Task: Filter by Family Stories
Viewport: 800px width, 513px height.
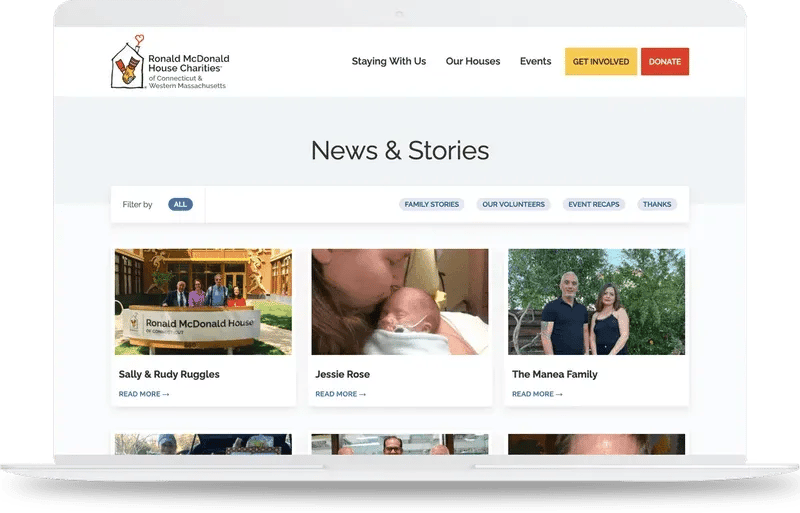Action: pyautogui.click(x=432, y=204)
